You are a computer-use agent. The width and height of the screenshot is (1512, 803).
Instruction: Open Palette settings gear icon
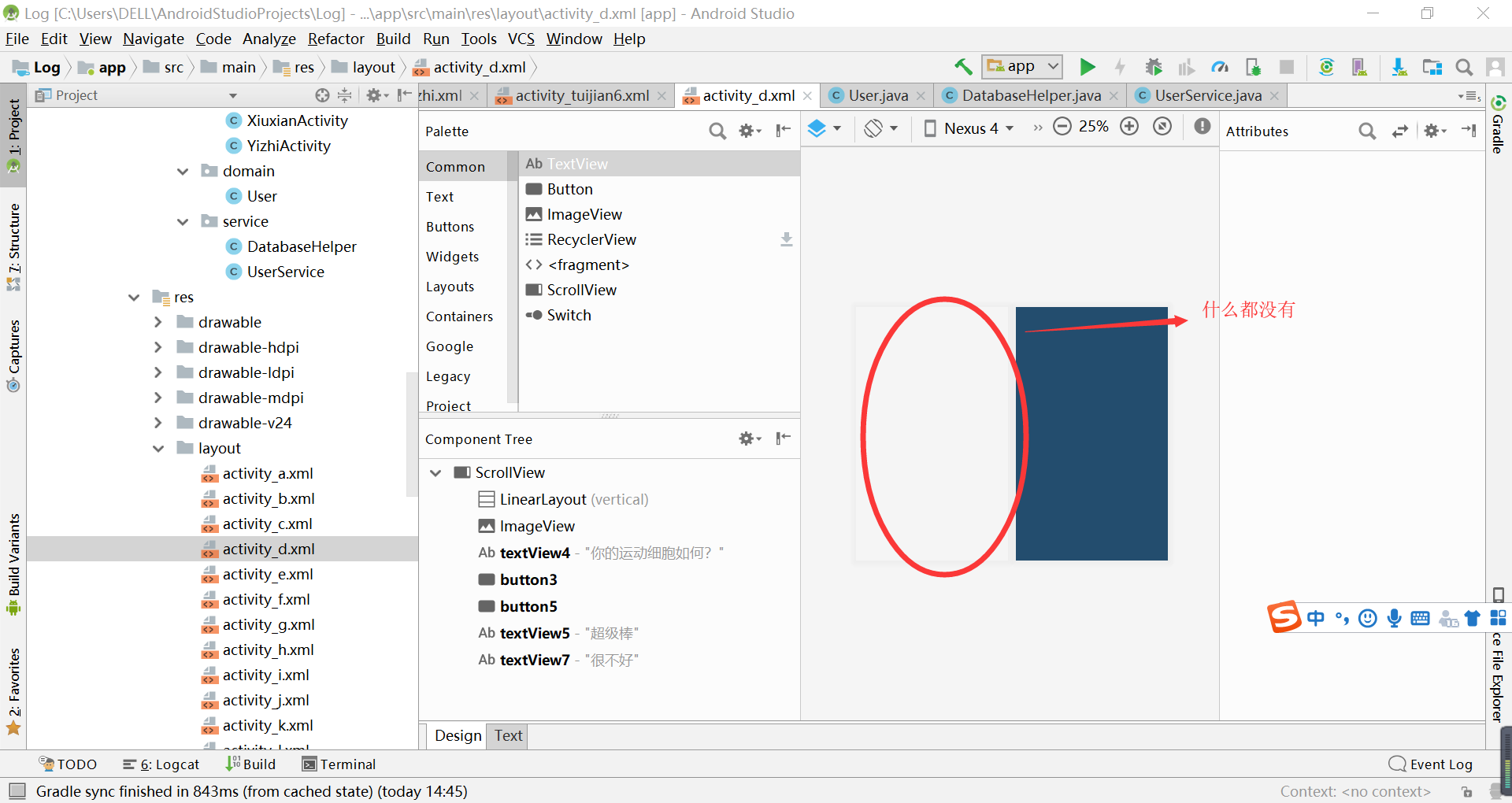749,131
